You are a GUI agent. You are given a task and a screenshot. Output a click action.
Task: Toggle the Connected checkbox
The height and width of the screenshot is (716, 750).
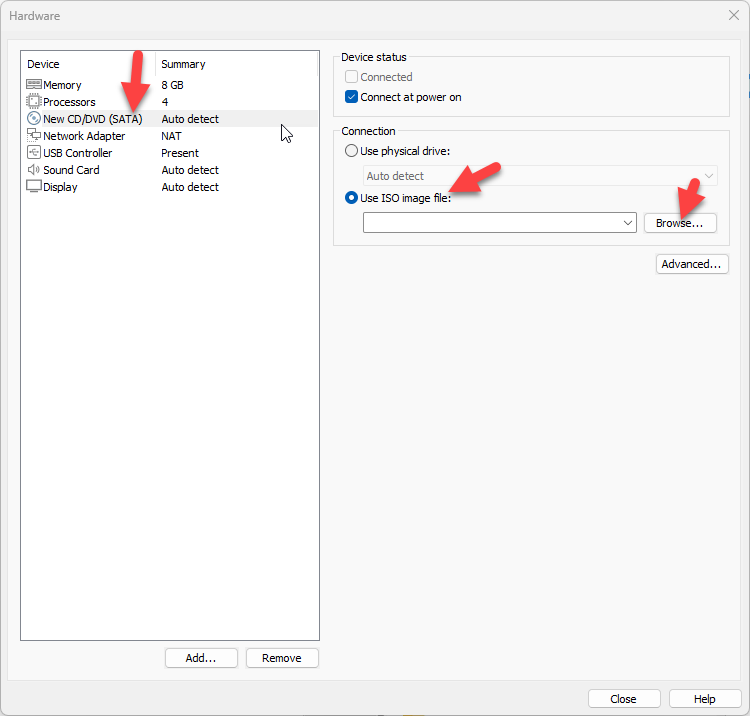point(352,77)
